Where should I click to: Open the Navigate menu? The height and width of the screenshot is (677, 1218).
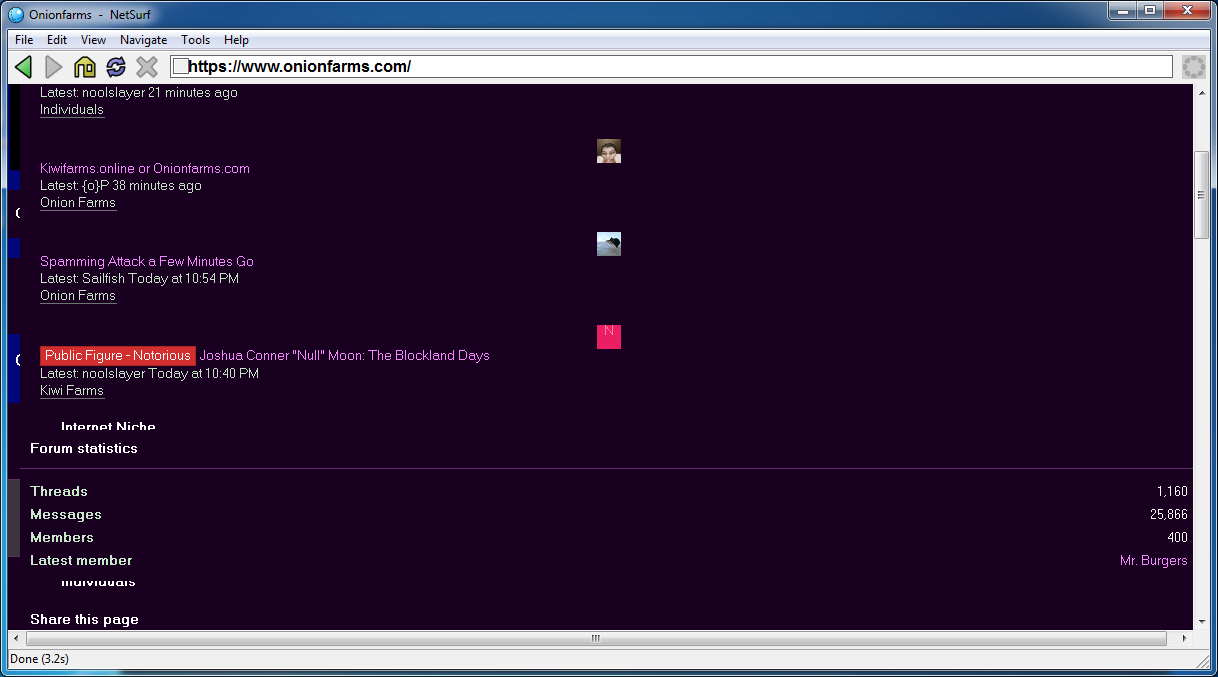[143, 40]
